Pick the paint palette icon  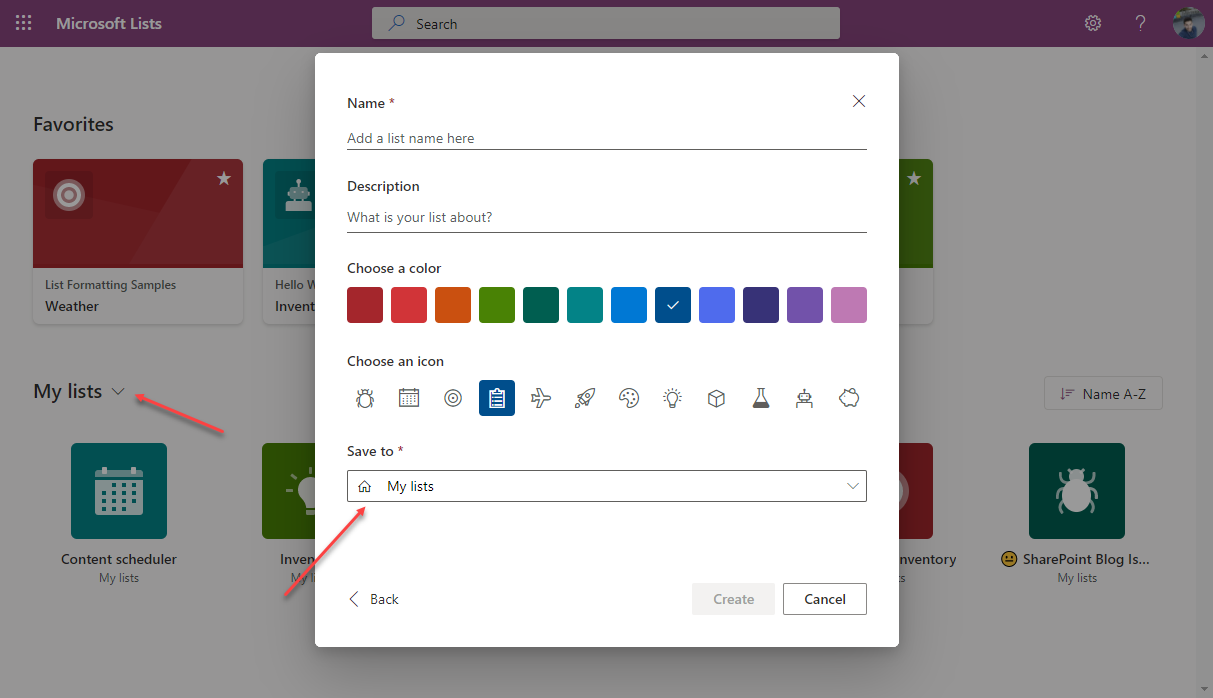[x=629, y=397]
